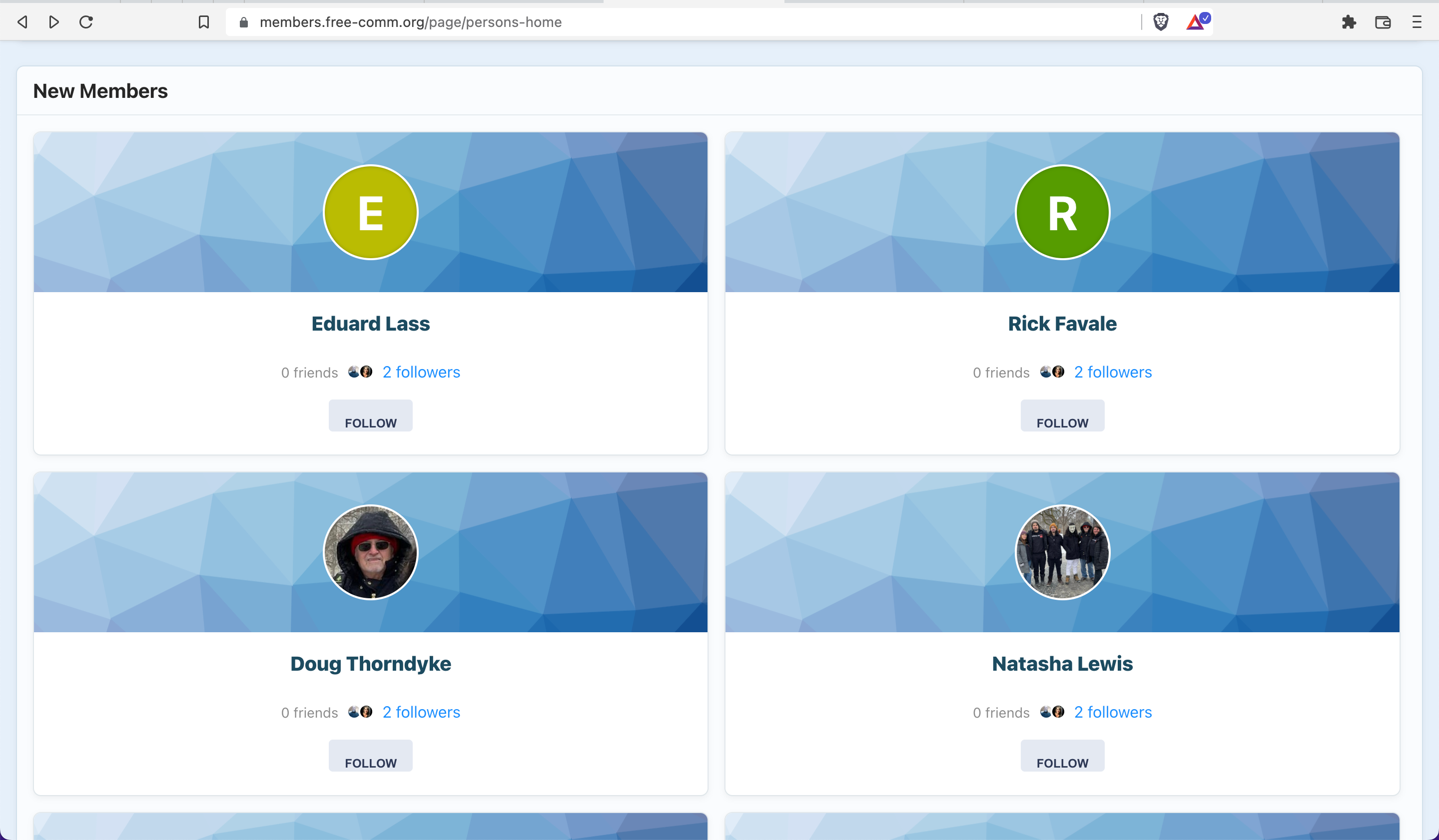The height and width of the screenshot is (840, 1439).
Task: View Rick Favale's 2 followers
Action: 1112,372
